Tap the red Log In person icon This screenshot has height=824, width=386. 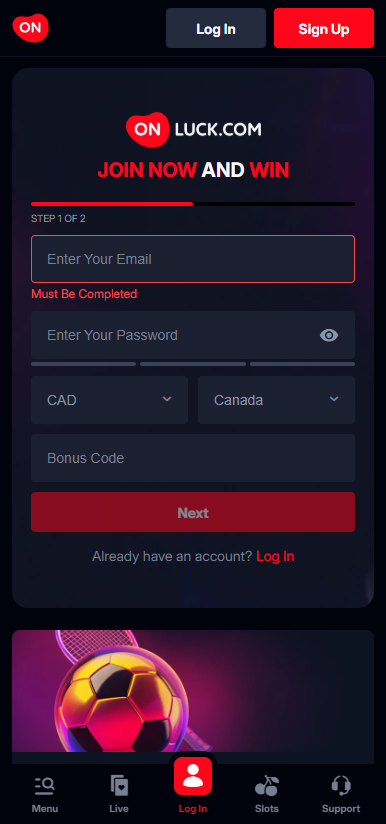tap(193, 776)
